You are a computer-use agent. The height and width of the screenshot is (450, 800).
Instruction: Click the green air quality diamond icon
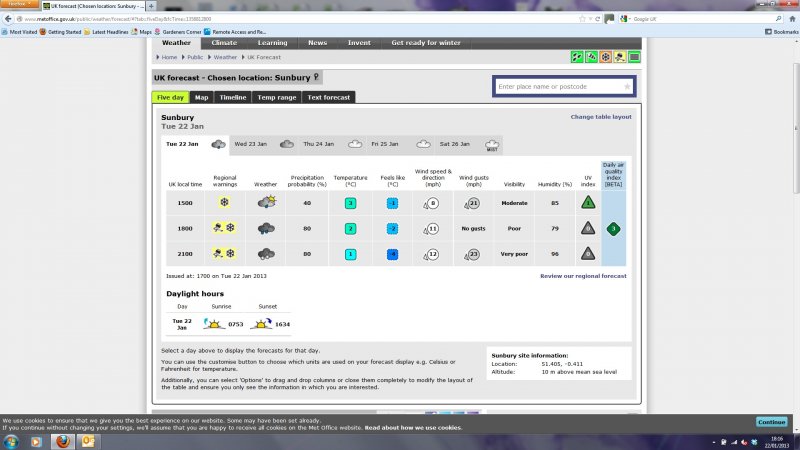(x=613, y=229)
